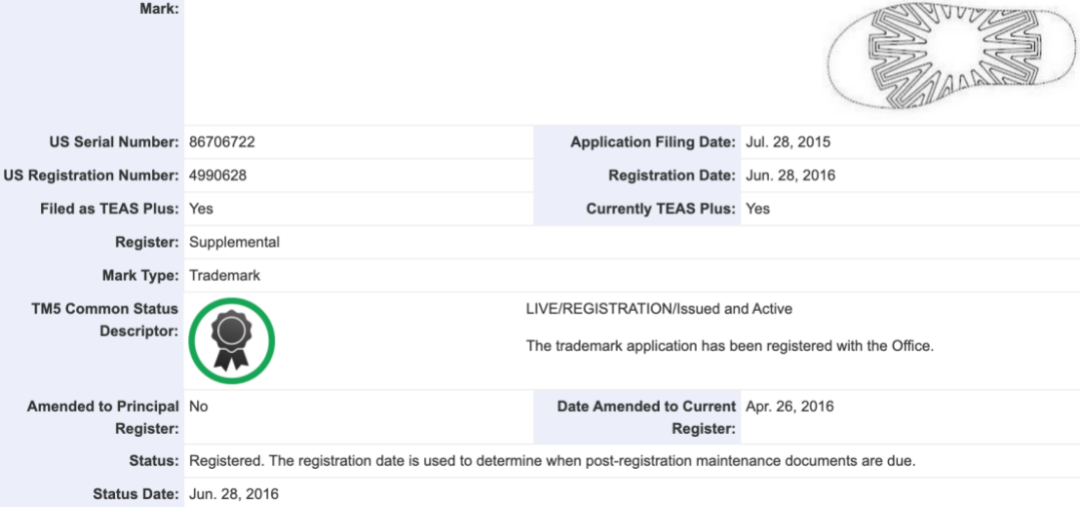Click the Date Amended to Current Register label

[646, 417]
